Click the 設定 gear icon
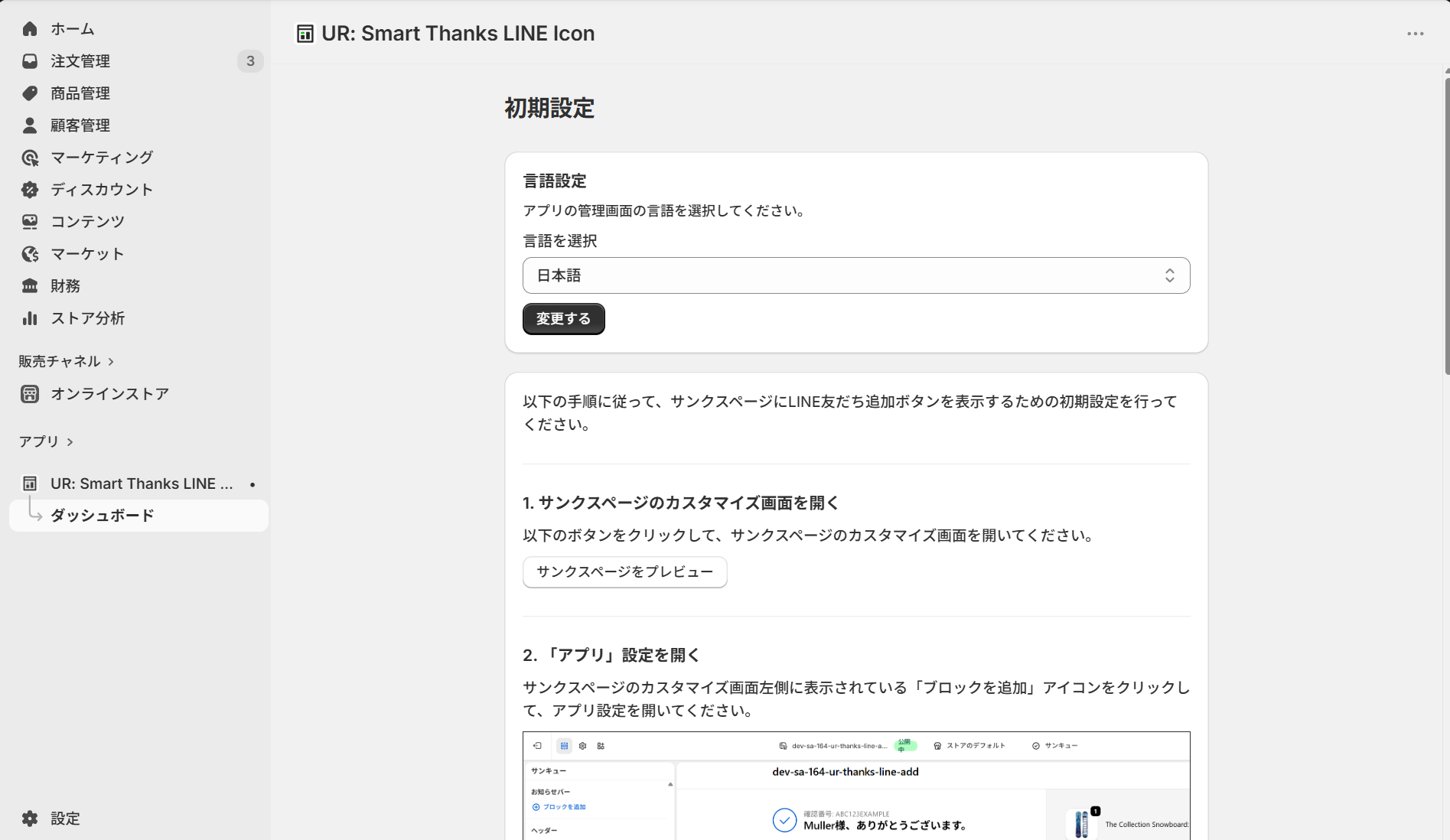This screenshot has height=840, width=1450. (x=30, y=819)
